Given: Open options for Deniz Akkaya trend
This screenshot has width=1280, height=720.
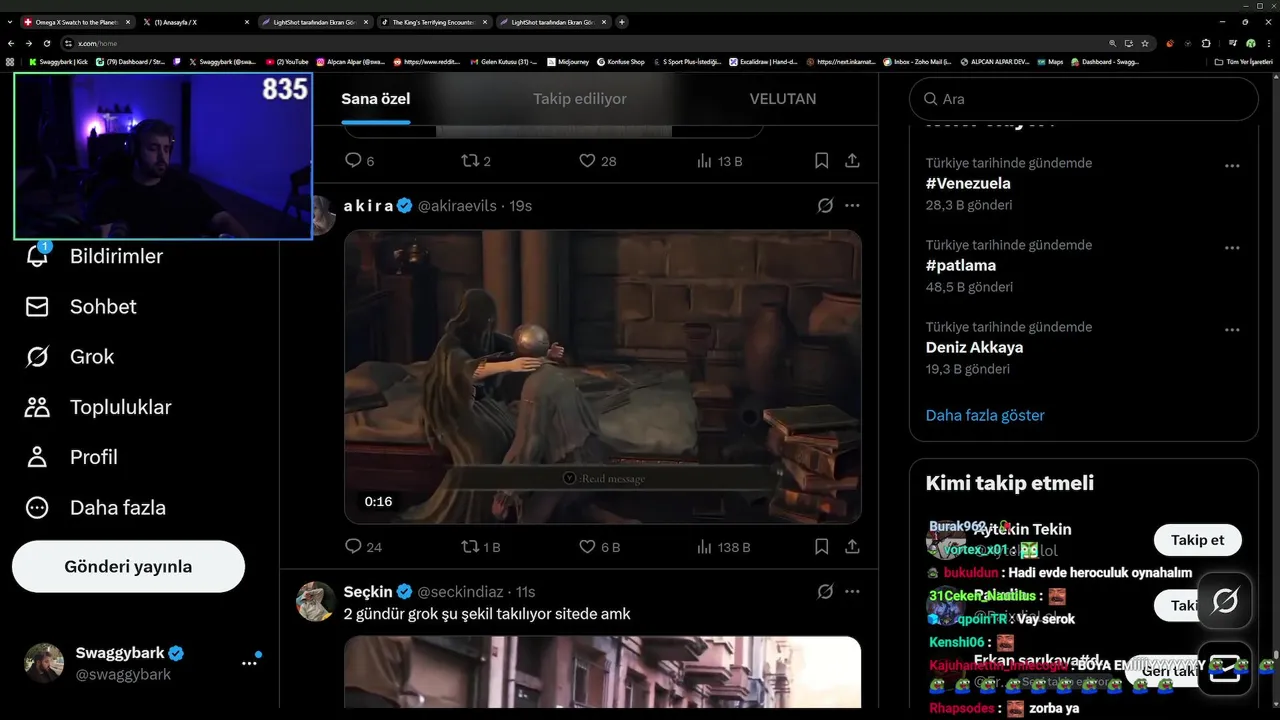Looking at the screenshot, I should 1232,330.
